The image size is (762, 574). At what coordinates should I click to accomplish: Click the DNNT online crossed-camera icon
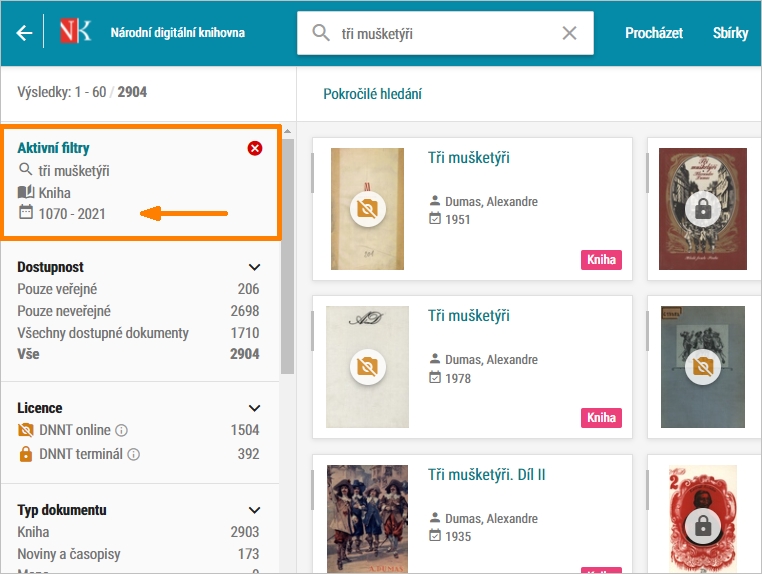tap(25, 430)
